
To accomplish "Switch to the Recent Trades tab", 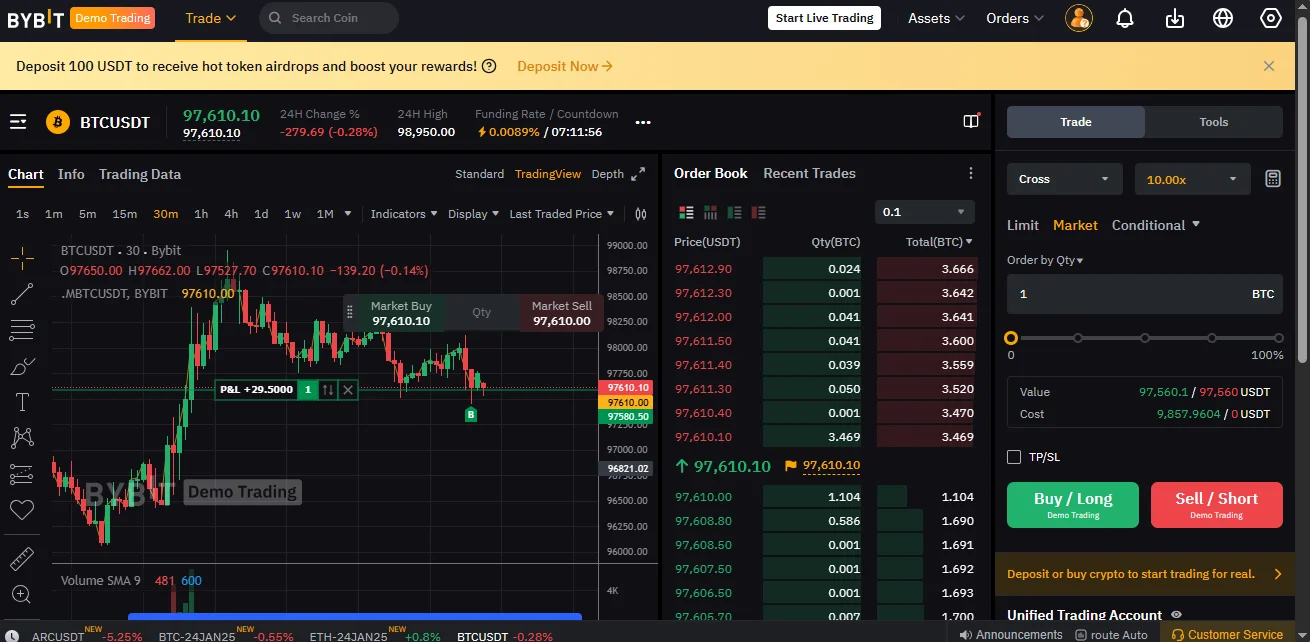I will pyautogui.click(x=809, y=173).
